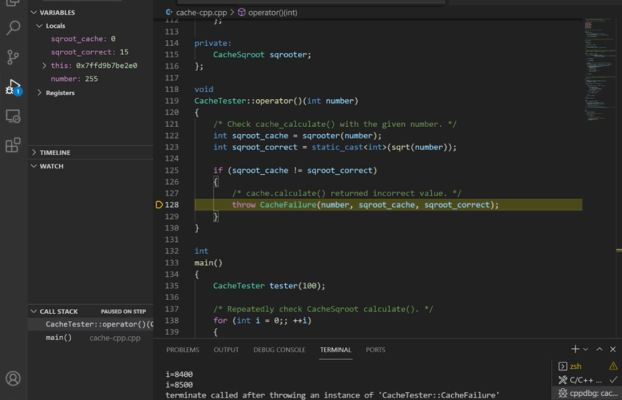
Task: Click 'CacheTester tester(100);' code line
Action: coord(269,286)
